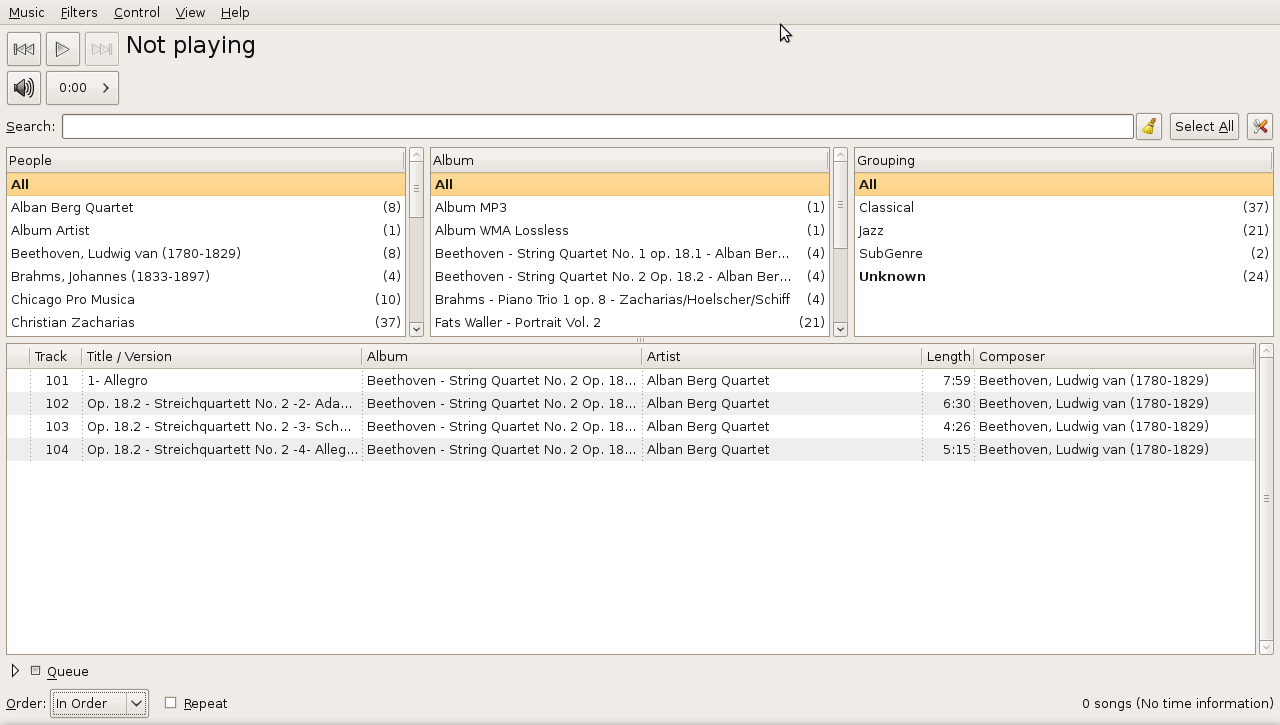Expand the 0:00 seek position button
Image resolution: width=1280 pixels, height=725 pixels.
83,88
